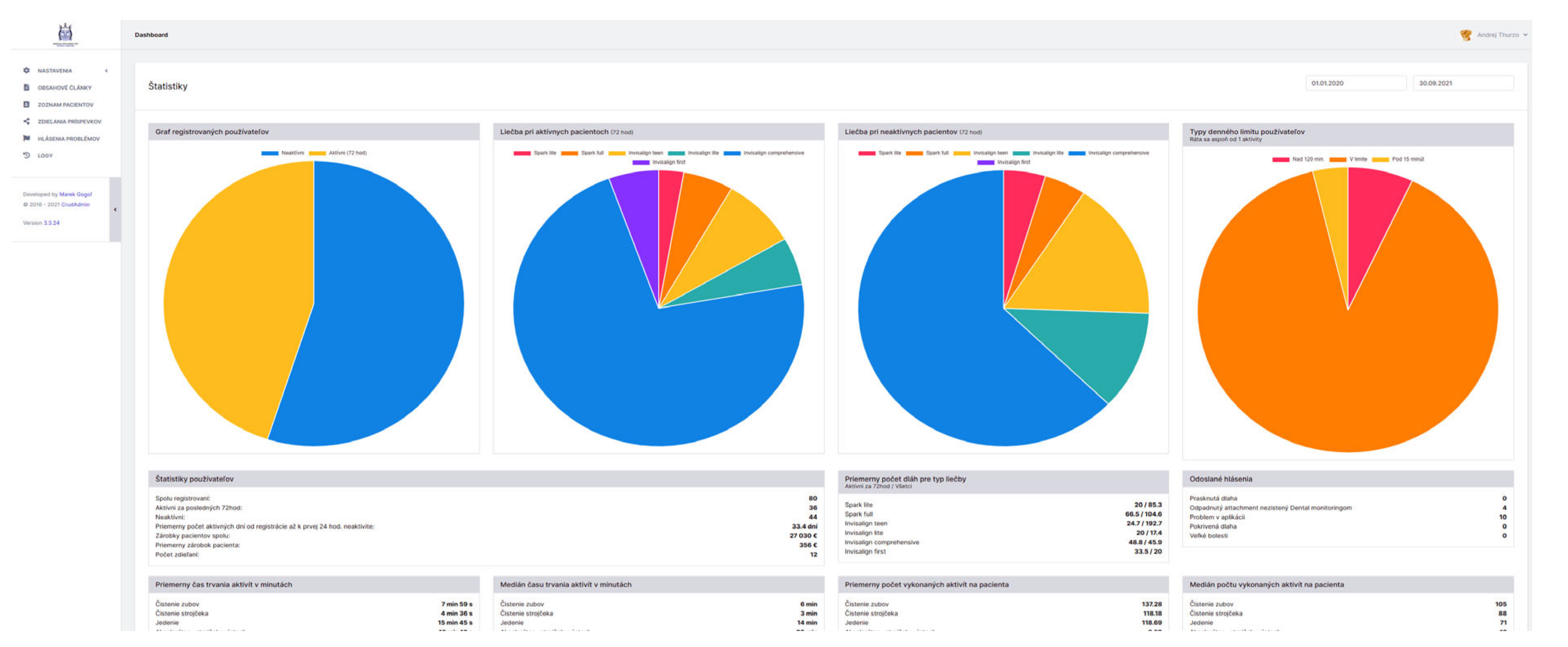Click the Zoznam pacientov contact icon
The width and height of the screenshot is (1568, 647).
tap(26, 105)
